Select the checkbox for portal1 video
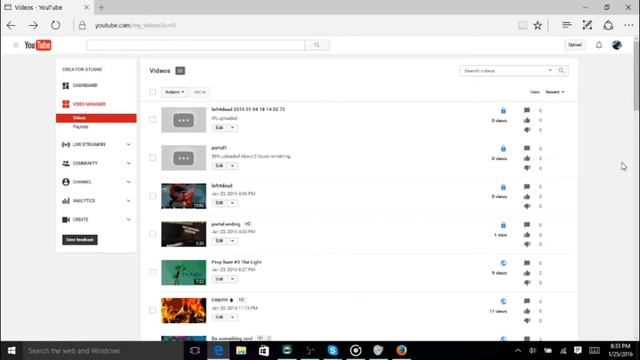This screenshot has width=640, height=360. coord(153,158)
